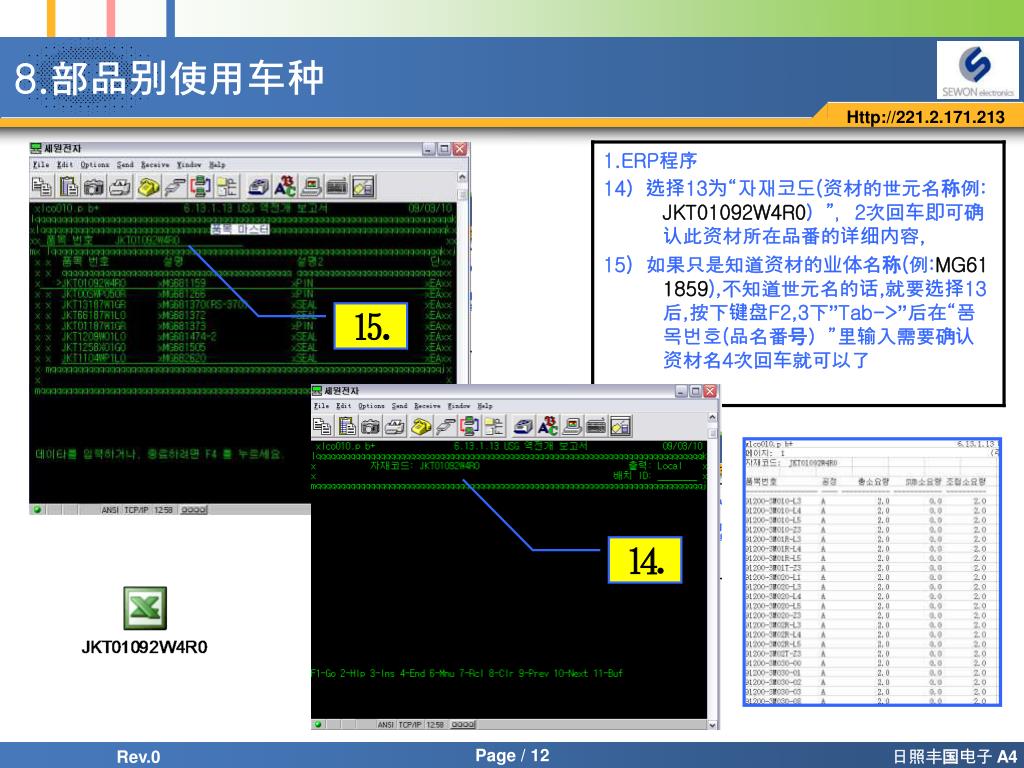1024x768 pixels.
Task: Click file transfer computers icon in back window
Action: click(200, 187)
